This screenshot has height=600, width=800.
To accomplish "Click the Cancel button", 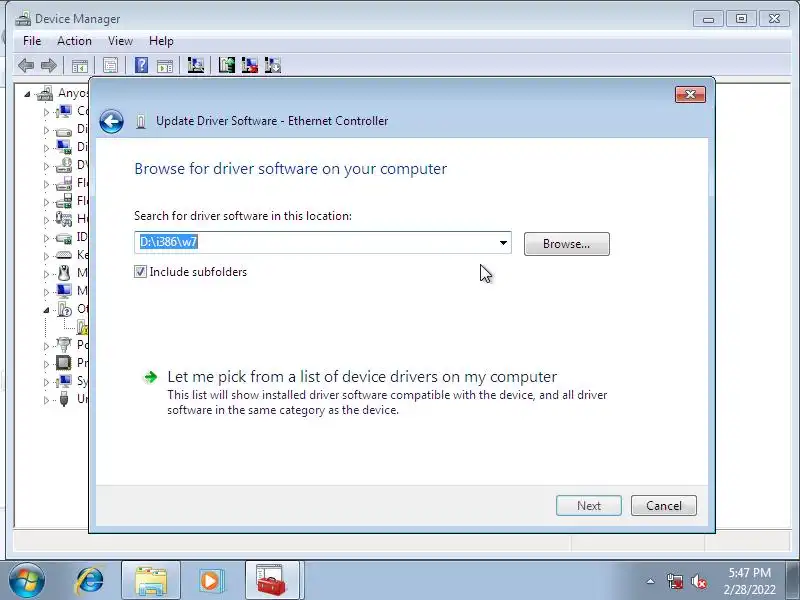I will coord(664,506).
